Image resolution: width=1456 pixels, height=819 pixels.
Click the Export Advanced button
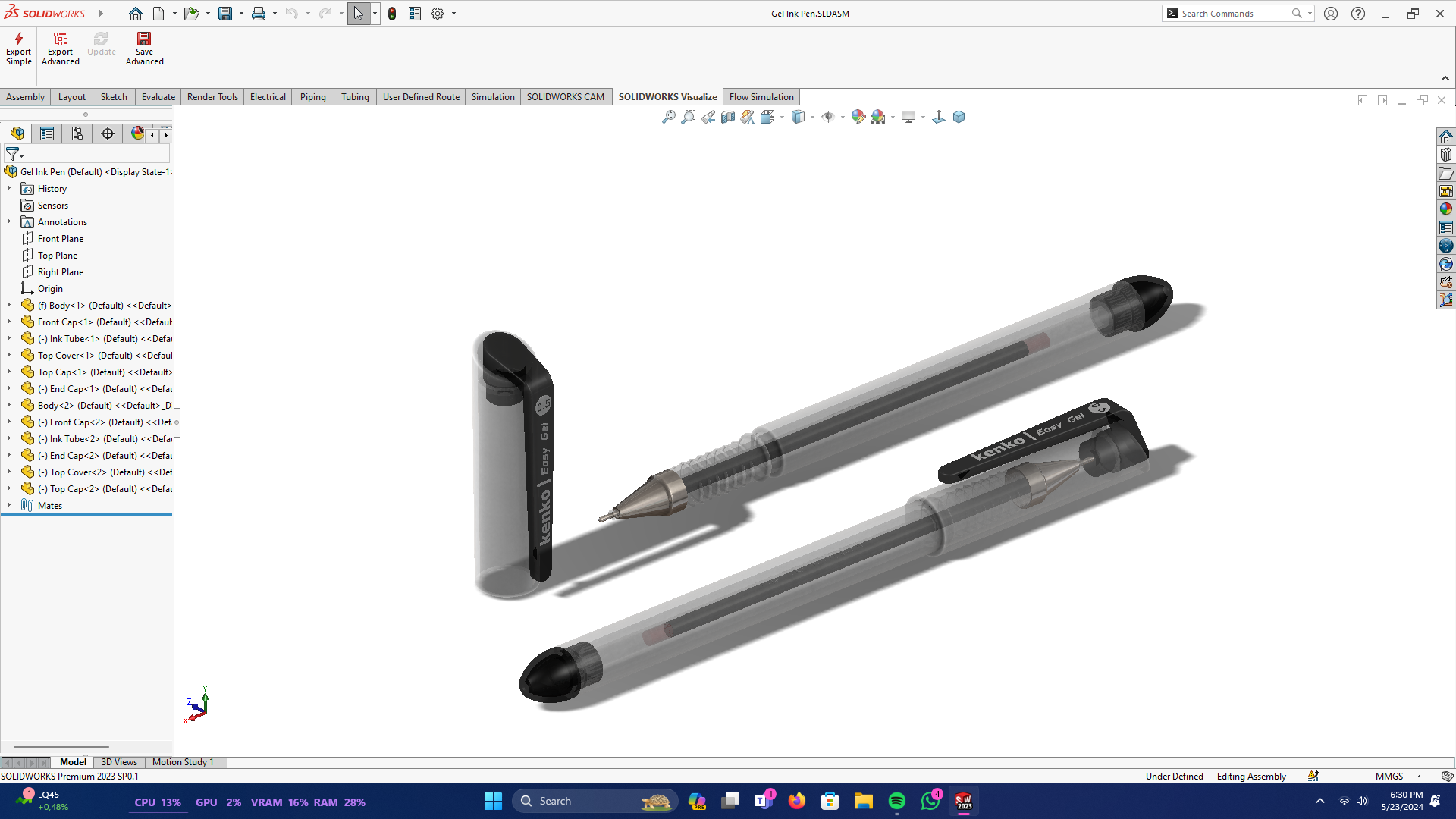(60, 48)
